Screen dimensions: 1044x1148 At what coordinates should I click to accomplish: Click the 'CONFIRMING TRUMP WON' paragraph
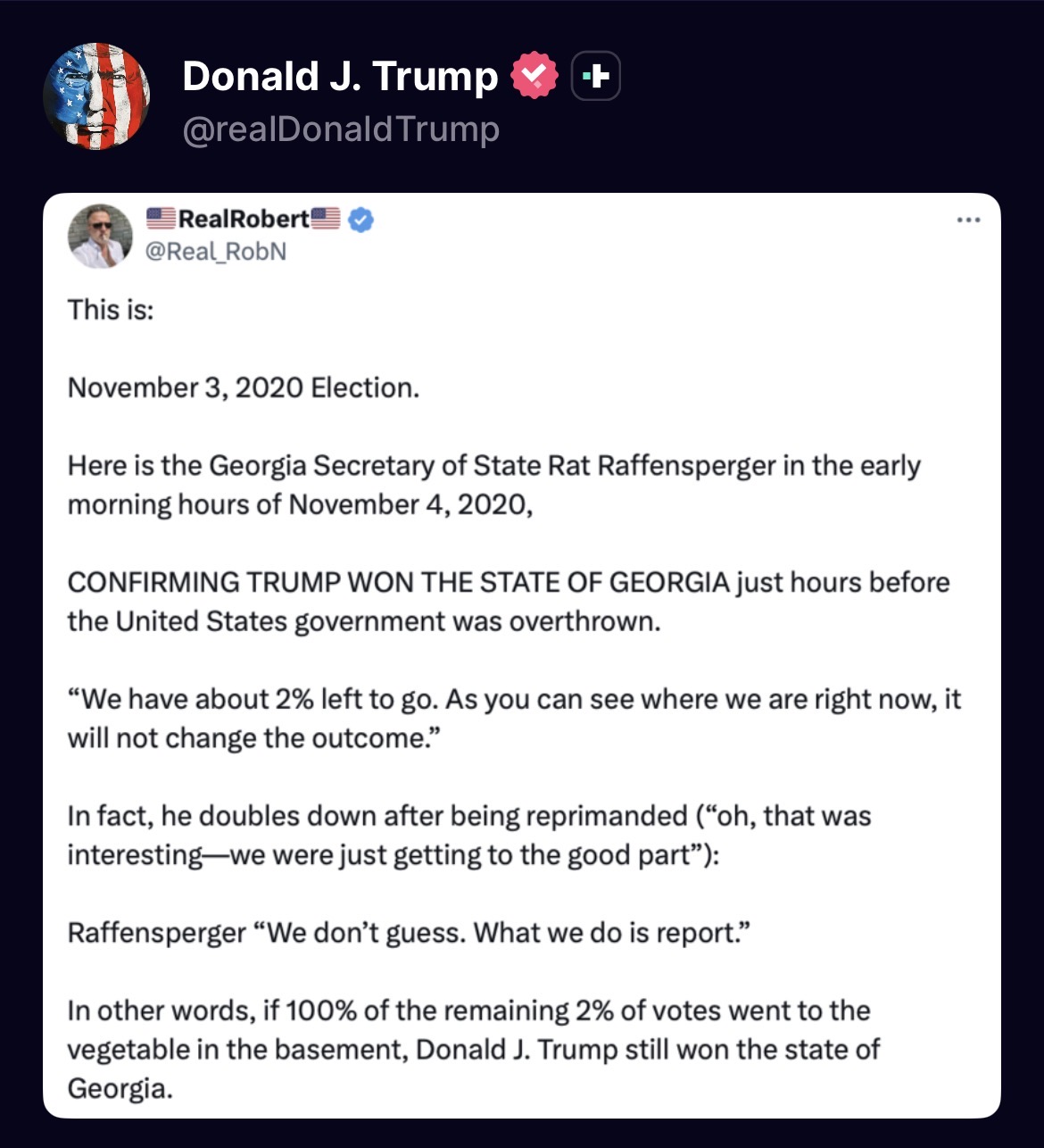[x=508, y=601]
